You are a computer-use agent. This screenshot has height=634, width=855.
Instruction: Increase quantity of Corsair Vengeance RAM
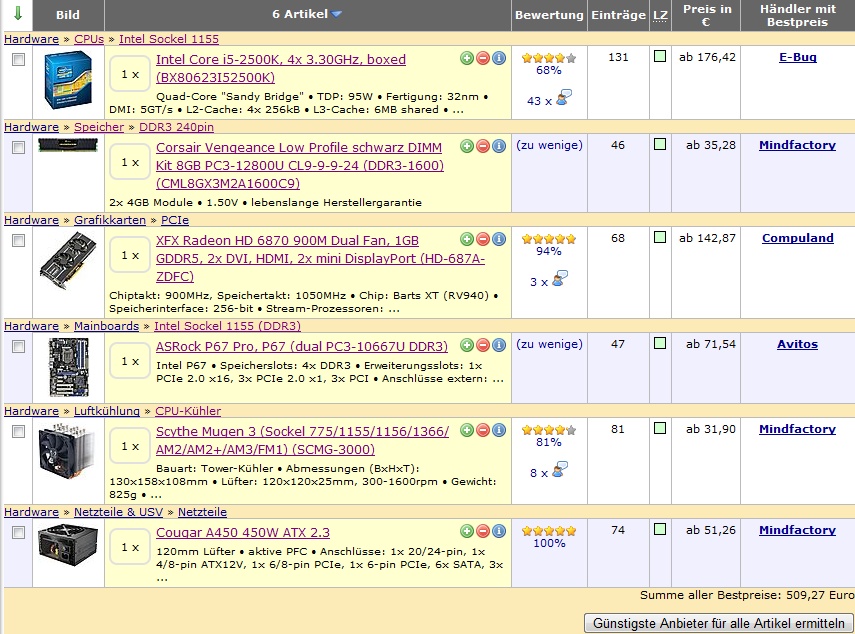coord(467,146)
